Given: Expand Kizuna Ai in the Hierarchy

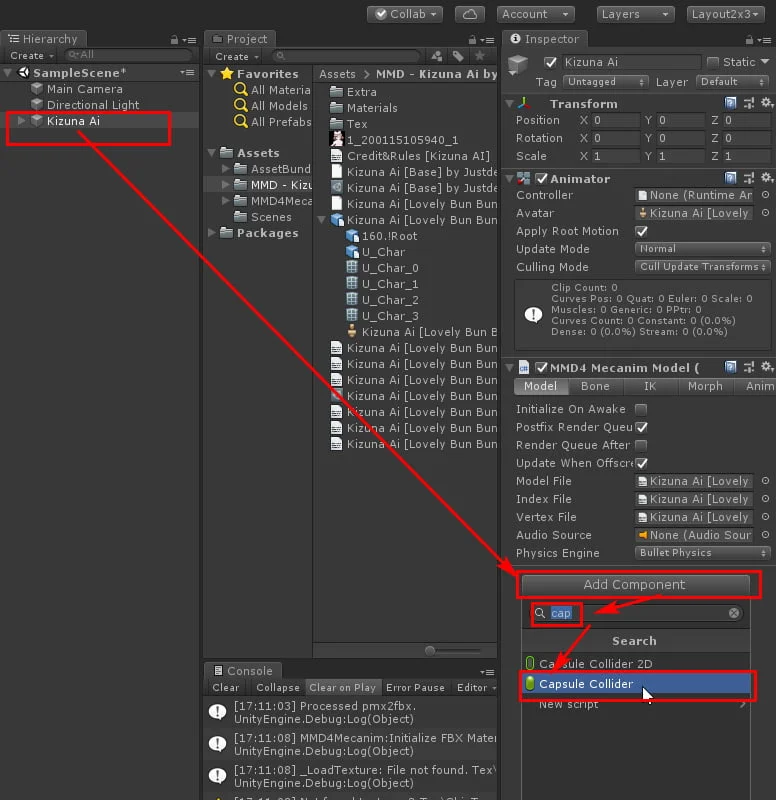Looking at the screenshot, I should 22,121.
